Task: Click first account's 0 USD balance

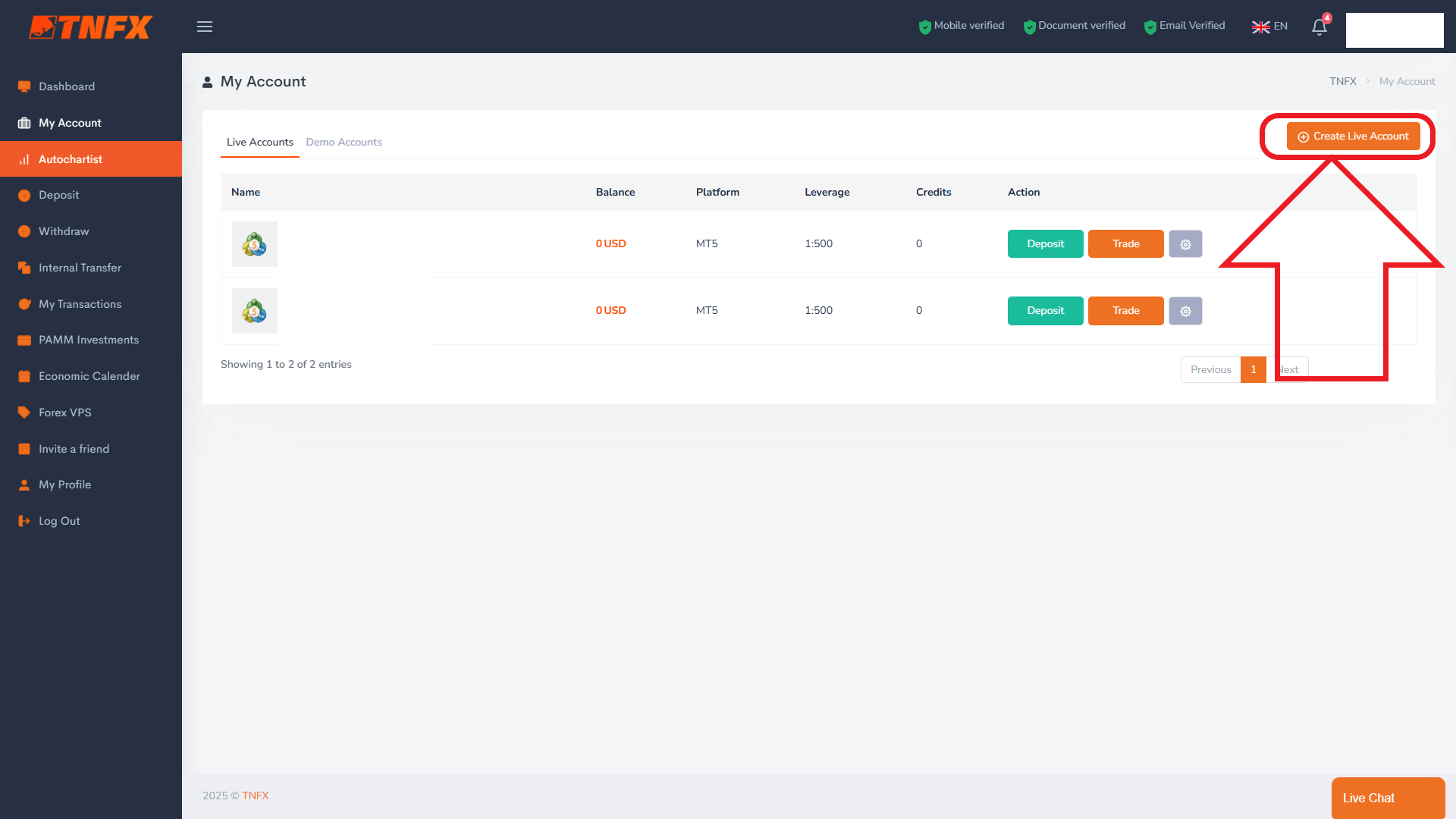Action: (x=610, y=244)
